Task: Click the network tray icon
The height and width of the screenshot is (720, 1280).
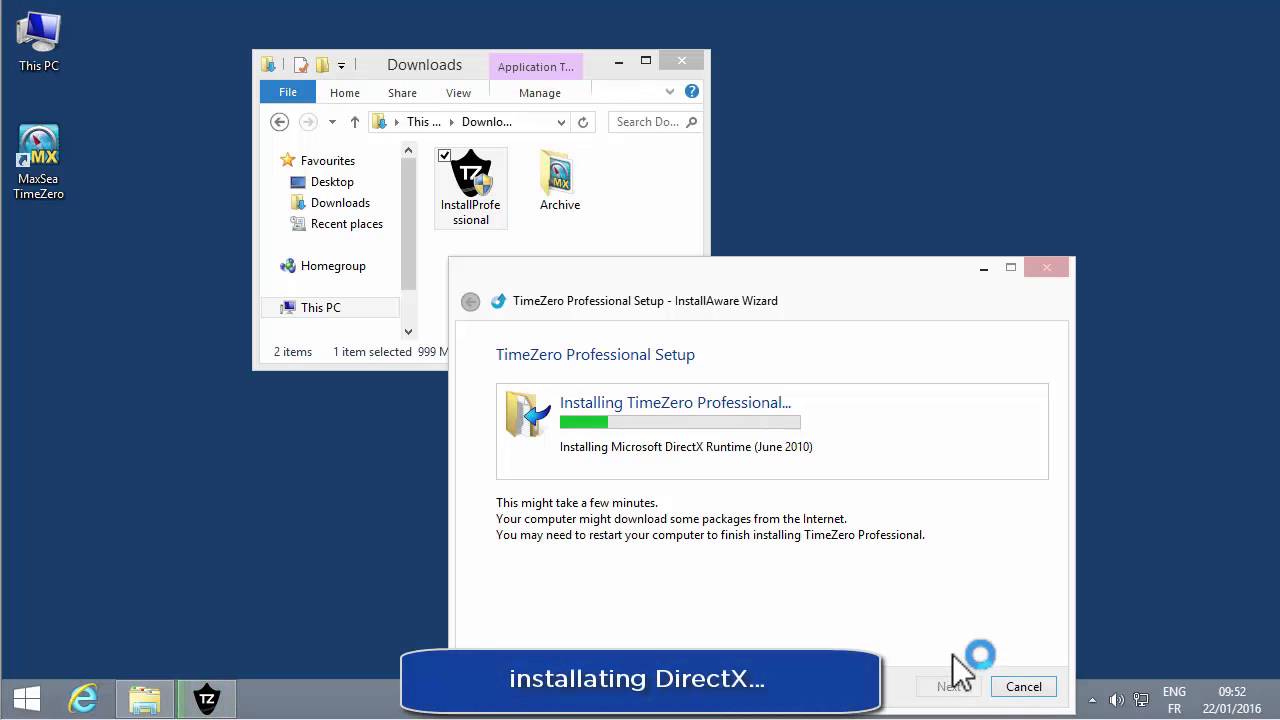Action: click(1140, 699)
